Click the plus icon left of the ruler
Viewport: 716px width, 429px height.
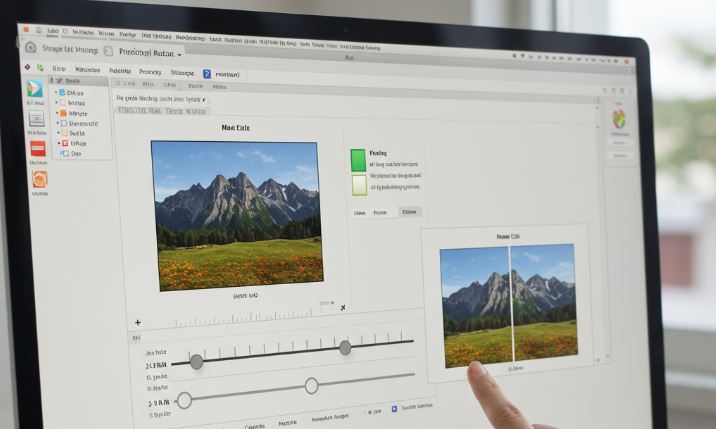(x=137, y=323)
